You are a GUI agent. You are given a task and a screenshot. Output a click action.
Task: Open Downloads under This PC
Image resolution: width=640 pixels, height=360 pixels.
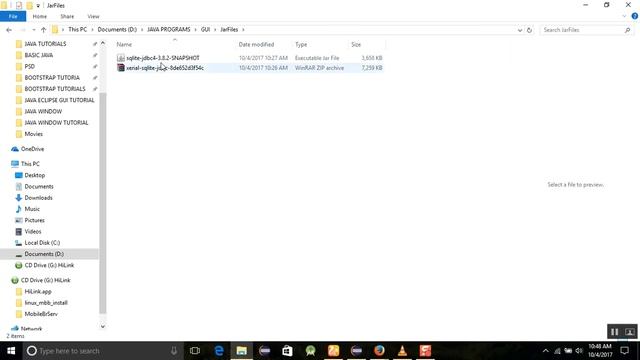(x=38, y=198)
